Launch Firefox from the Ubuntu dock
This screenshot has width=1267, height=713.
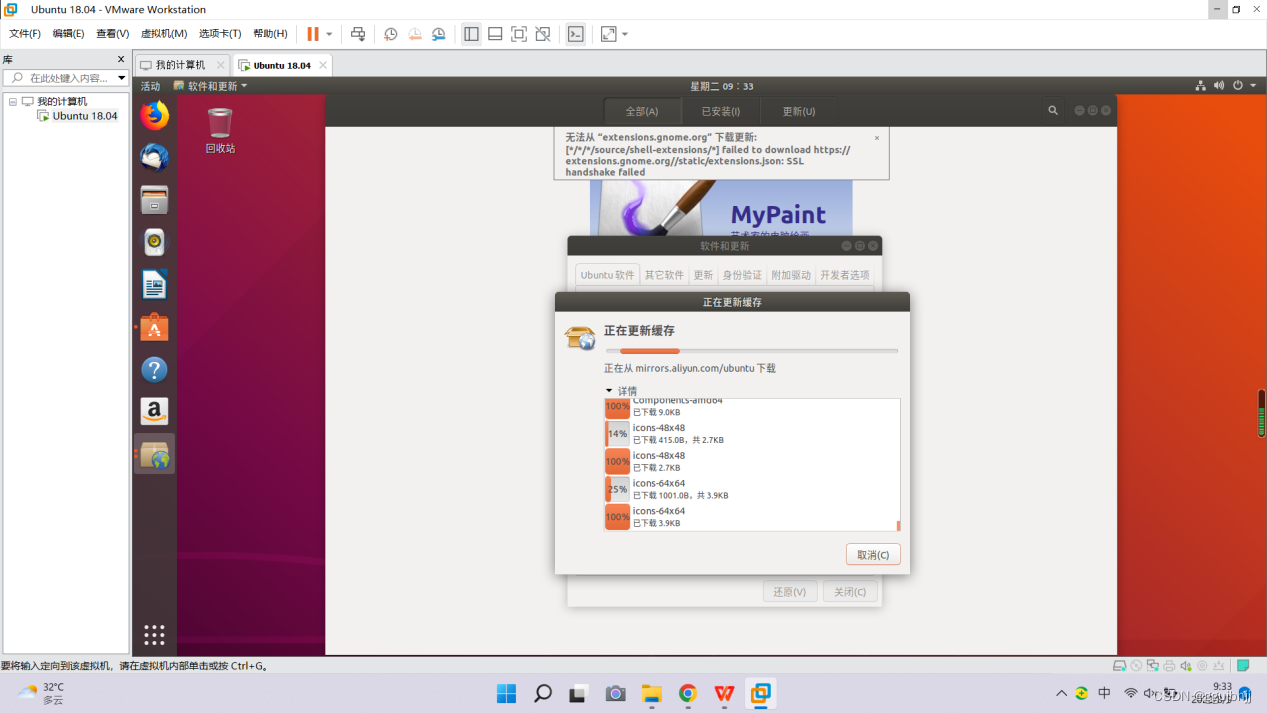(x=154, y=116)
